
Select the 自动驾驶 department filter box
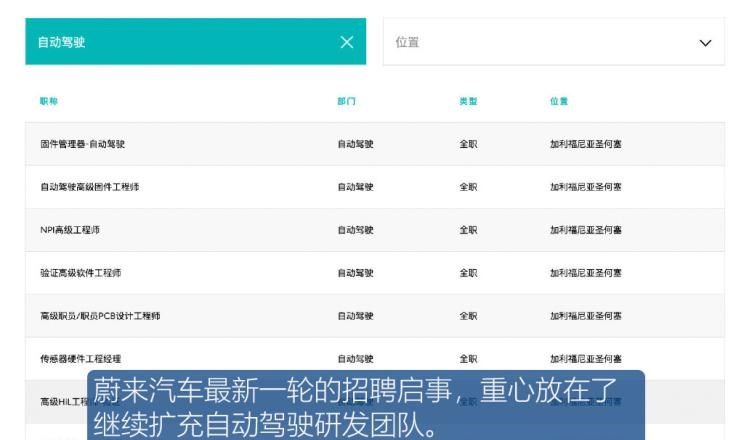(x=195, y=42)
